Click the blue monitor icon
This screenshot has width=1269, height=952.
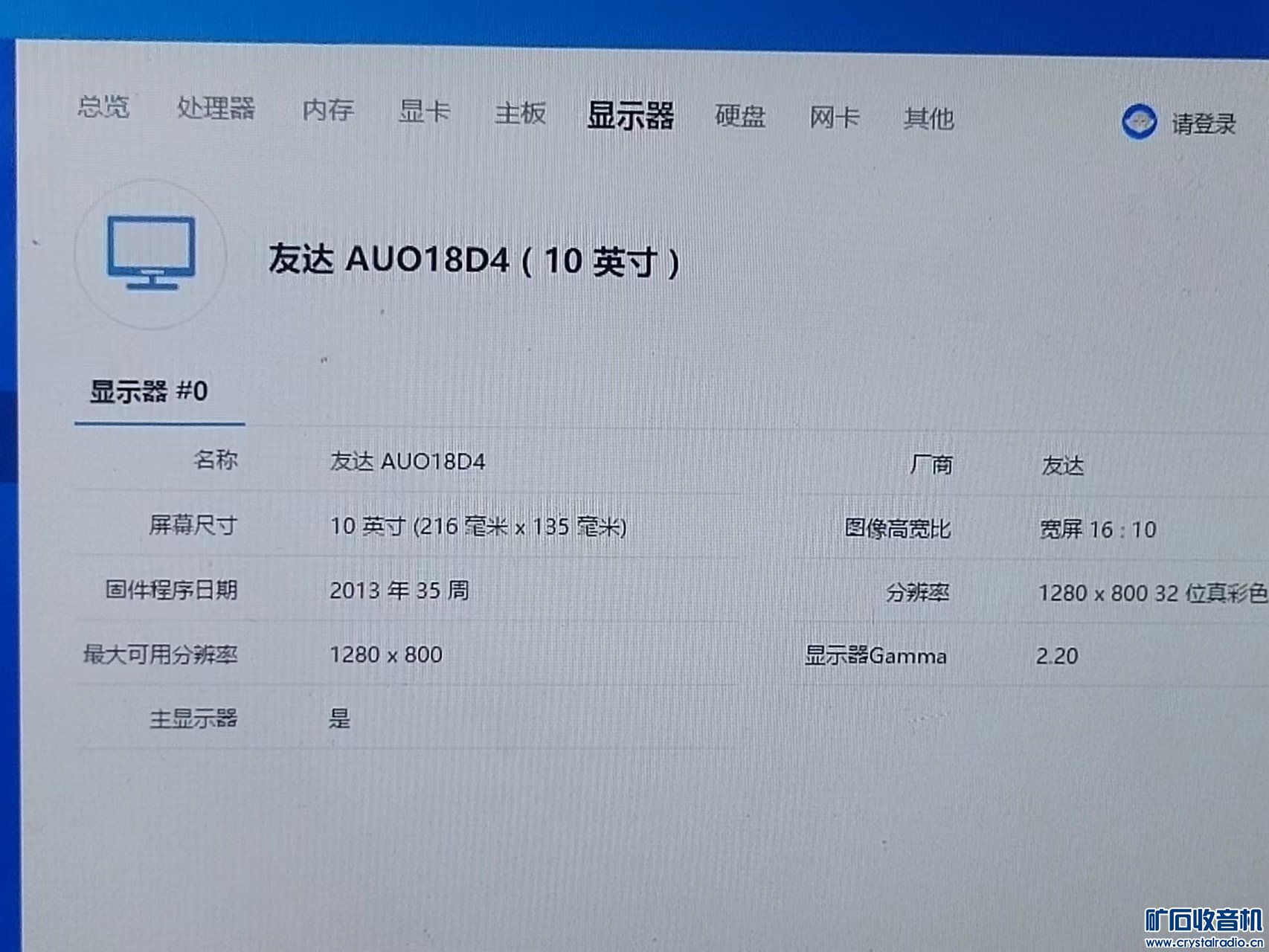(151, 253)
